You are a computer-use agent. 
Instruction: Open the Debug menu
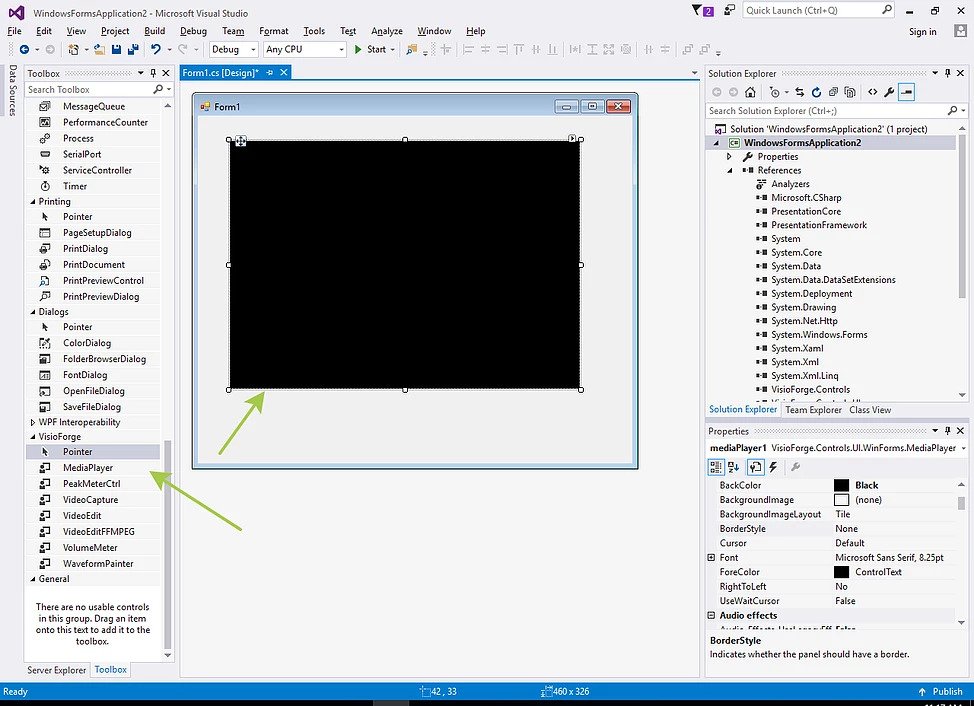pos(193,30)
